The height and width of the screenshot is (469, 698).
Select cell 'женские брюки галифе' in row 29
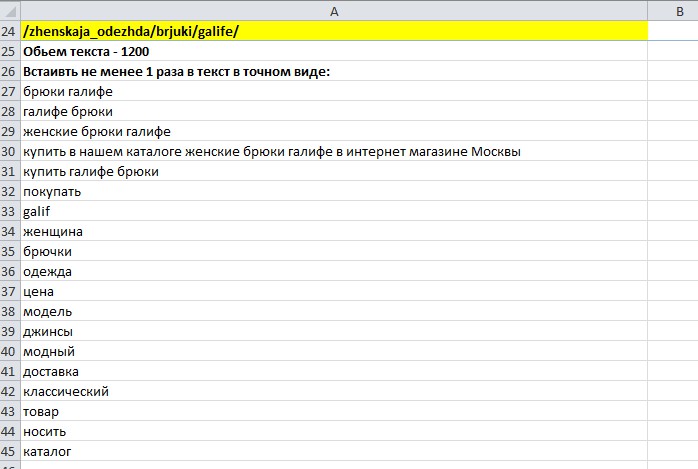pyautogui.click(x=334, y=131)
